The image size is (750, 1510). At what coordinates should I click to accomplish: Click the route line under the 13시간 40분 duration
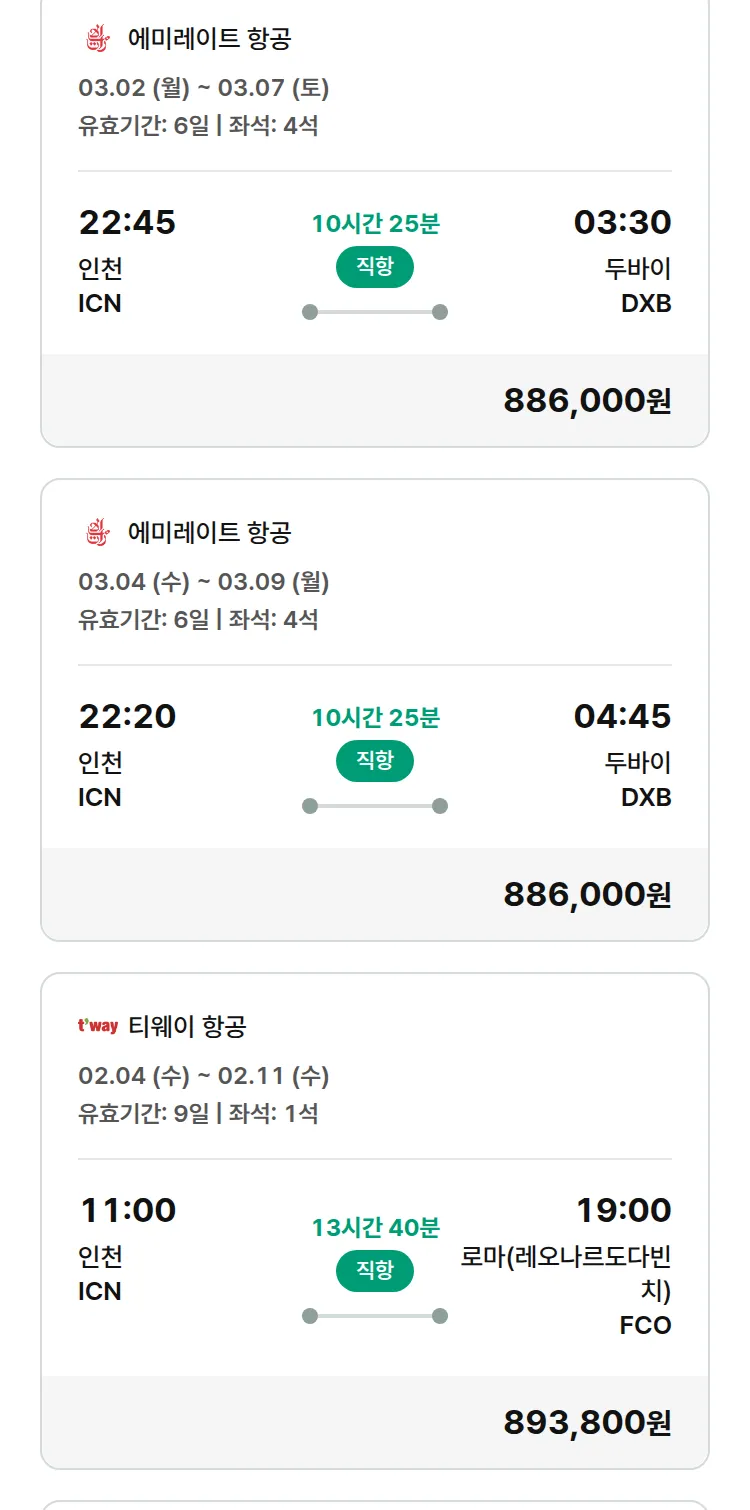pyautogui.click(x=374, y=1316)
